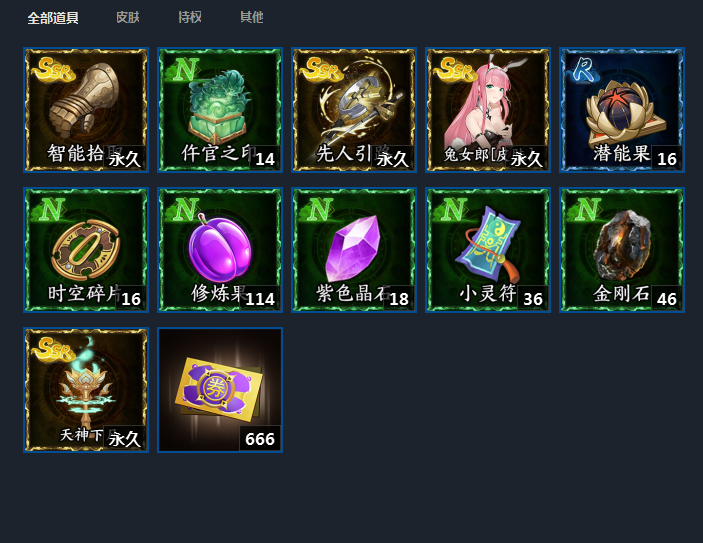The image size is (703, 543).
Task: Select the R lotus orb item
Action: coord(622,110)
